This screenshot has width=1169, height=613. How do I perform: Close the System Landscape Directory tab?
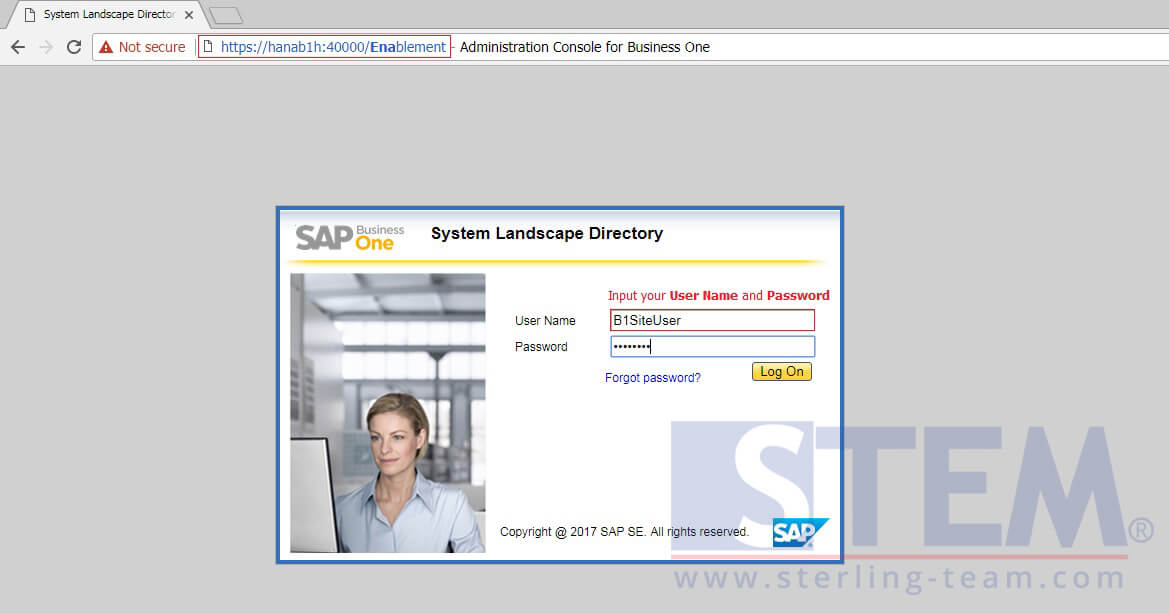pyautogui.click(x=189, y=14)
